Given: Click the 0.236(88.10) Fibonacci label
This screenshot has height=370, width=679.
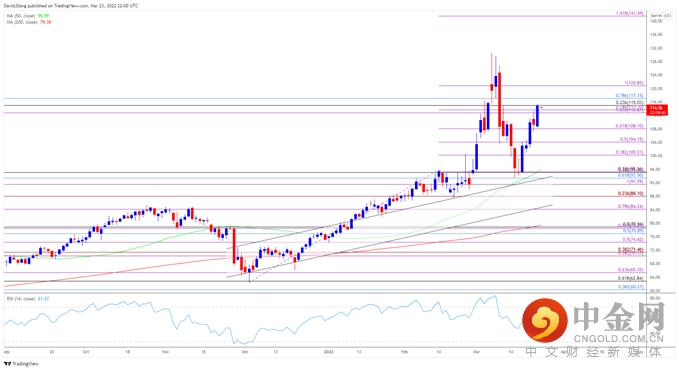Looking at the screenshot, I should coord(630,194).
